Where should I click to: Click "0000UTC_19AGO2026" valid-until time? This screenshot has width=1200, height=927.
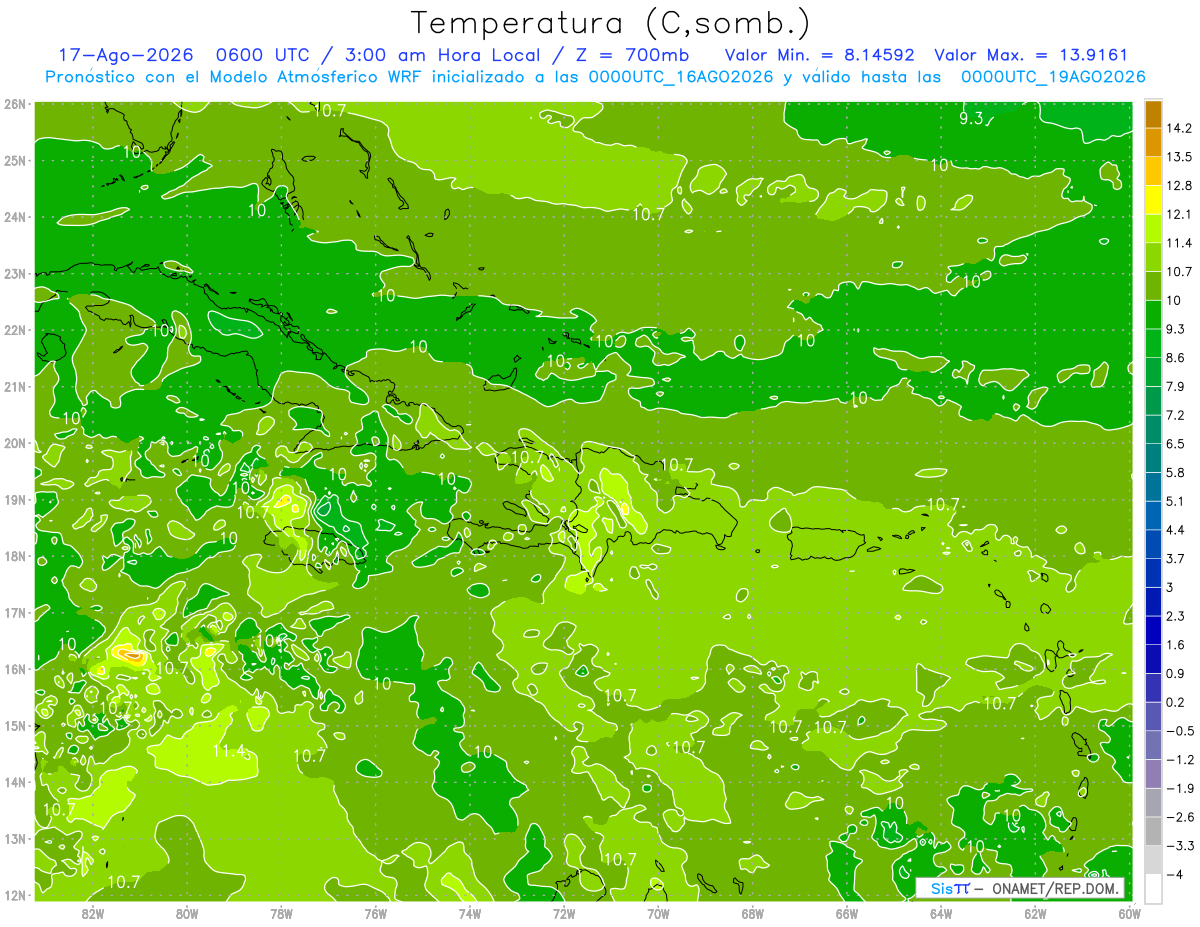coord(1052,77)
